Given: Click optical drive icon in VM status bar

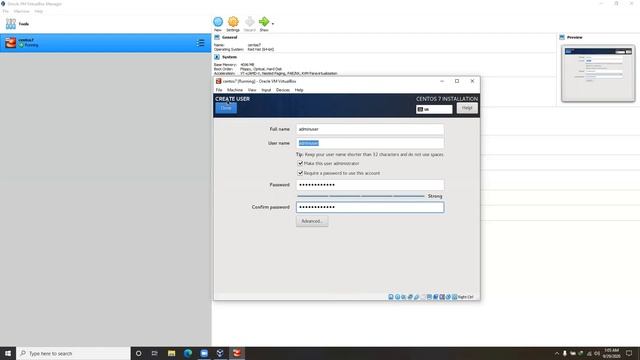Looking at the screenshot, I should [397, 297].
